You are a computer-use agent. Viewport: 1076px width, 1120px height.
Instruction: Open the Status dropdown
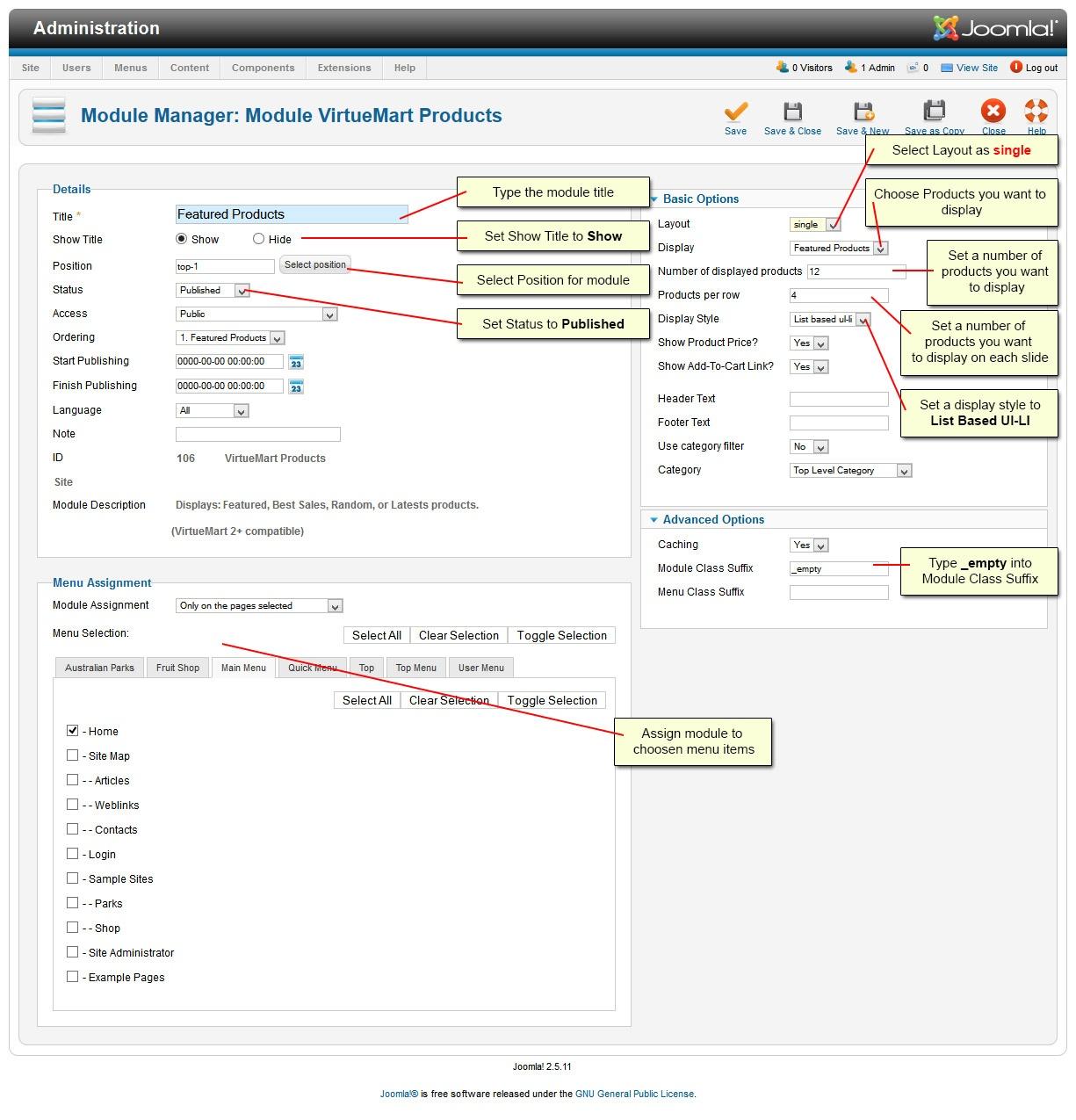click(x=213, y=290)
